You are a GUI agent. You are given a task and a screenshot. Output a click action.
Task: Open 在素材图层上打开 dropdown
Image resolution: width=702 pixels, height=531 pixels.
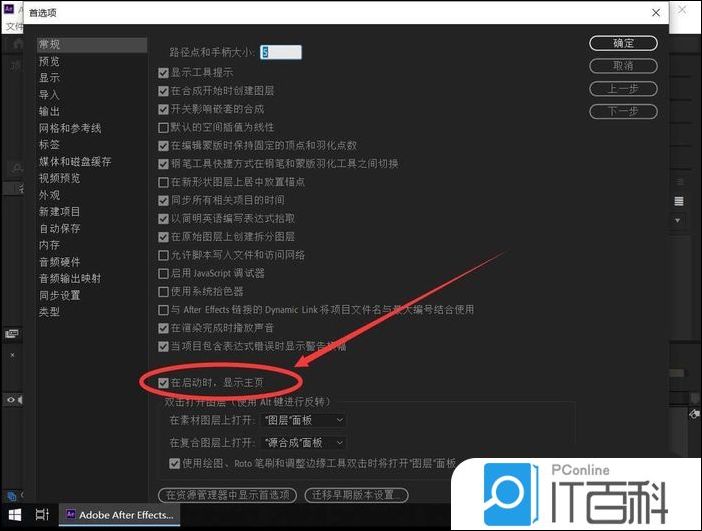[303, 420]
